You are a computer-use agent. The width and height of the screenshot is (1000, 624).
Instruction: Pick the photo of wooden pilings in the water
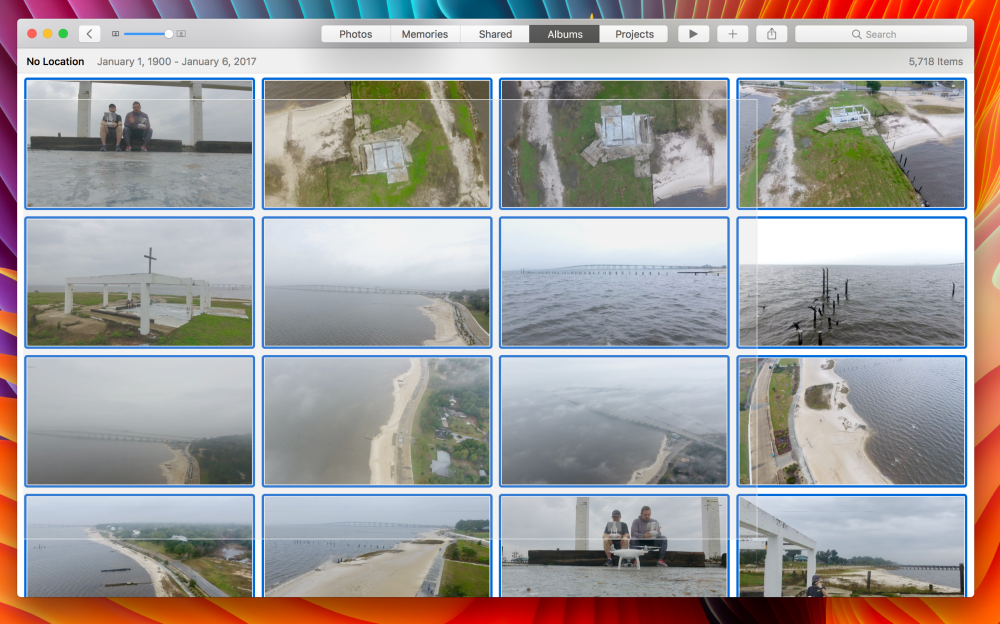click(851, 282)
